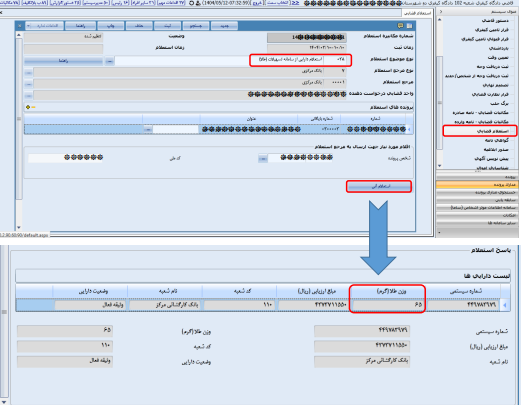Select استعلام قضایی in side menu
Image resolution: width=524 pixels, height=405 pixels.
click(x=480, y=131)
